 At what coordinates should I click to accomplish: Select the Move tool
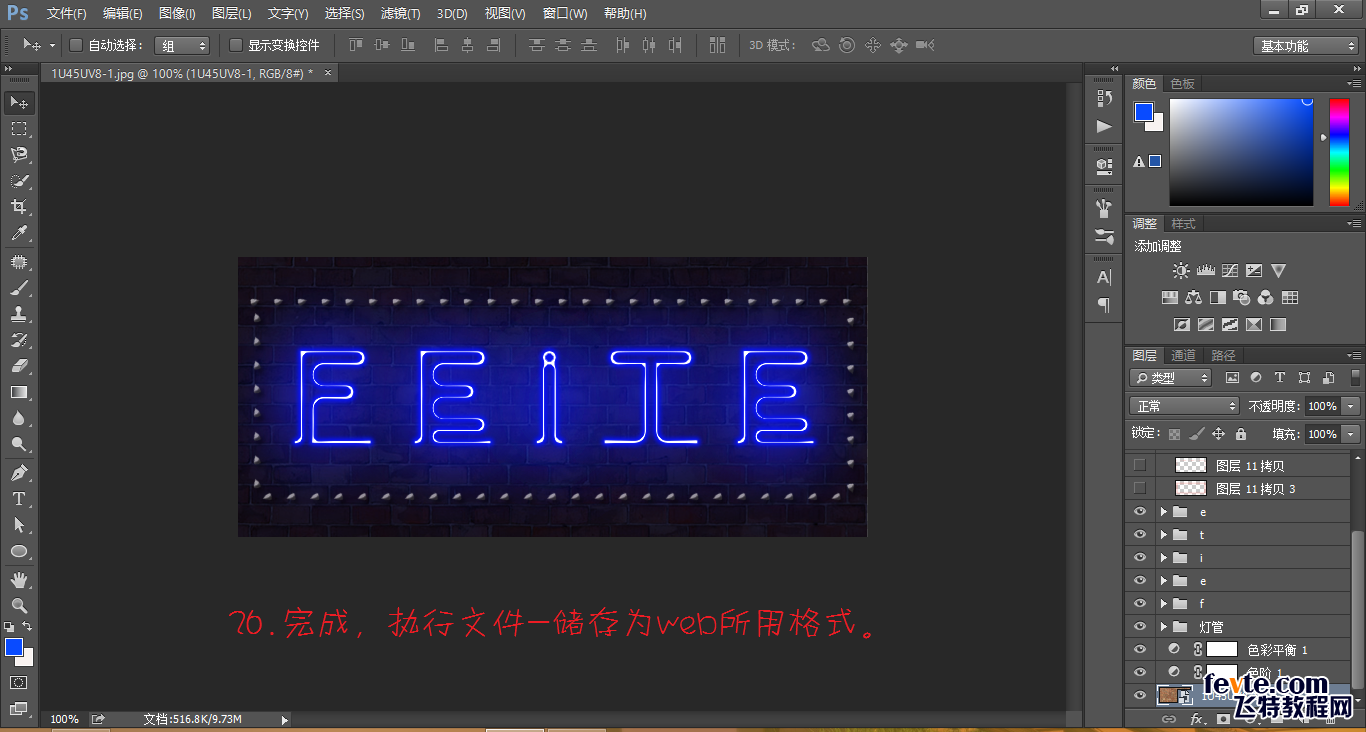[19, 102]
